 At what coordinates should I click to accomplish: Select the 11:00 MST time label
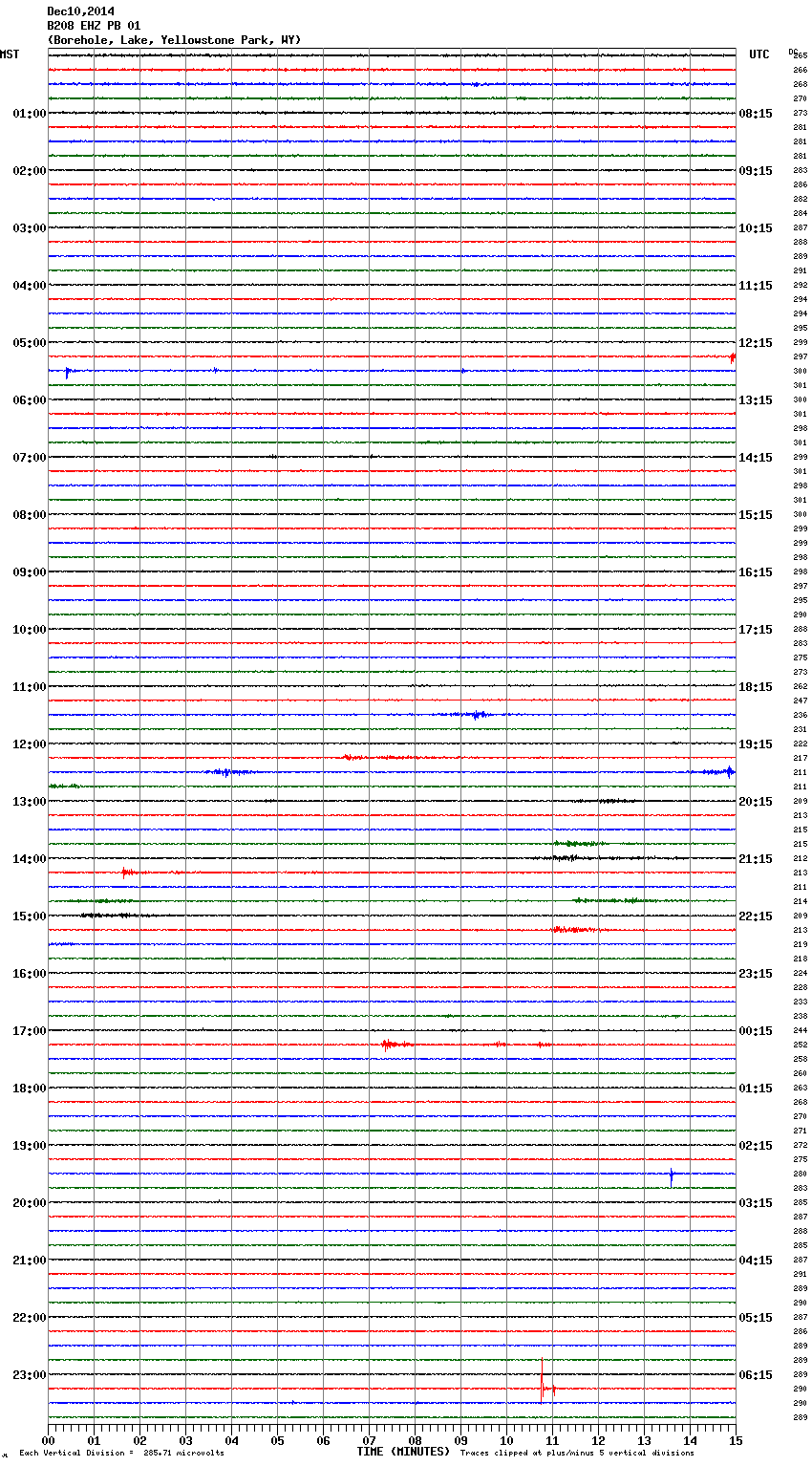pos(30,687)
